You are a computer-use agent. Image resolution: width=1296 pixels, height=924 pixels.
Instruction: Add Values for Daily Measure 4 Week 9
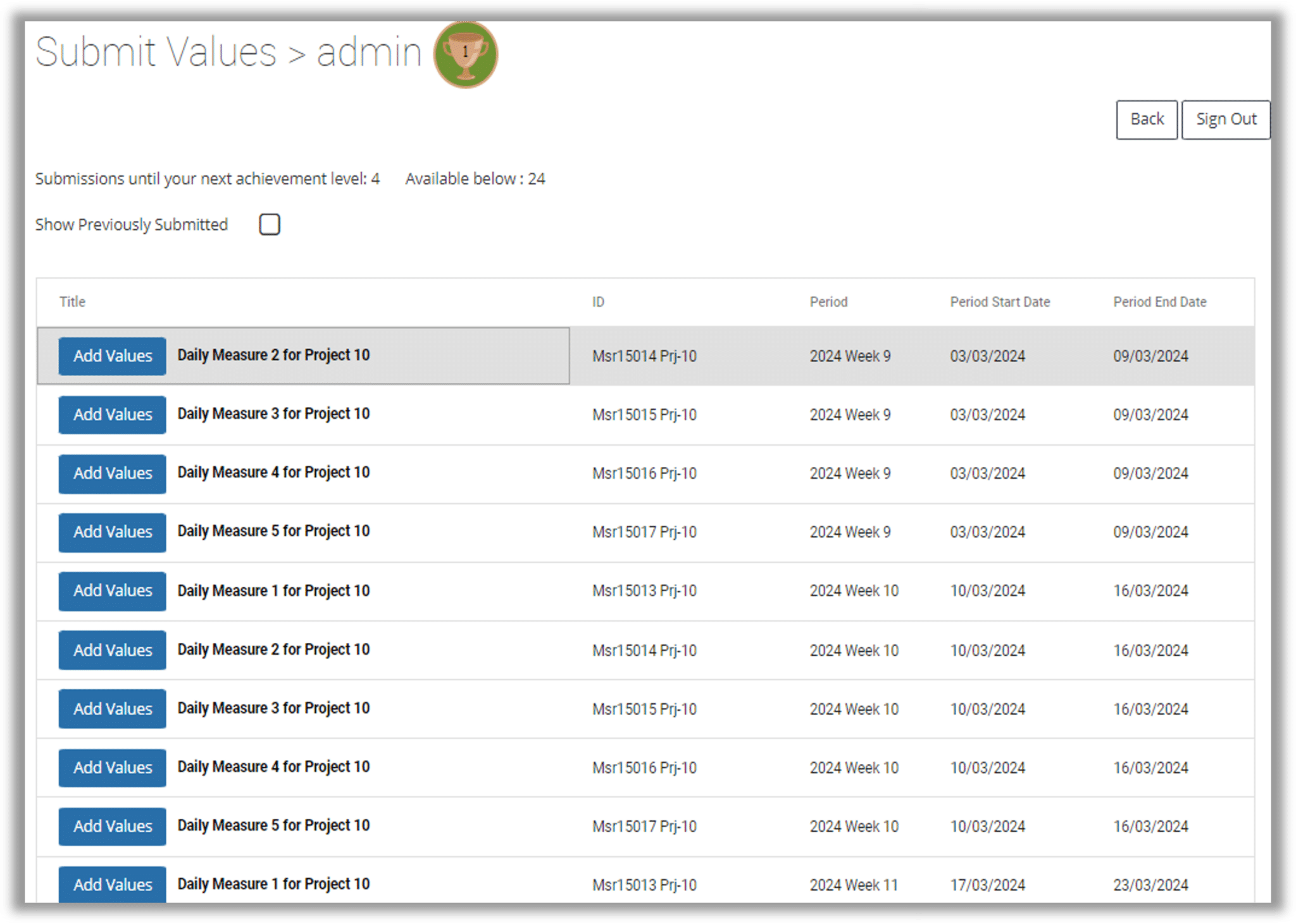113,473
